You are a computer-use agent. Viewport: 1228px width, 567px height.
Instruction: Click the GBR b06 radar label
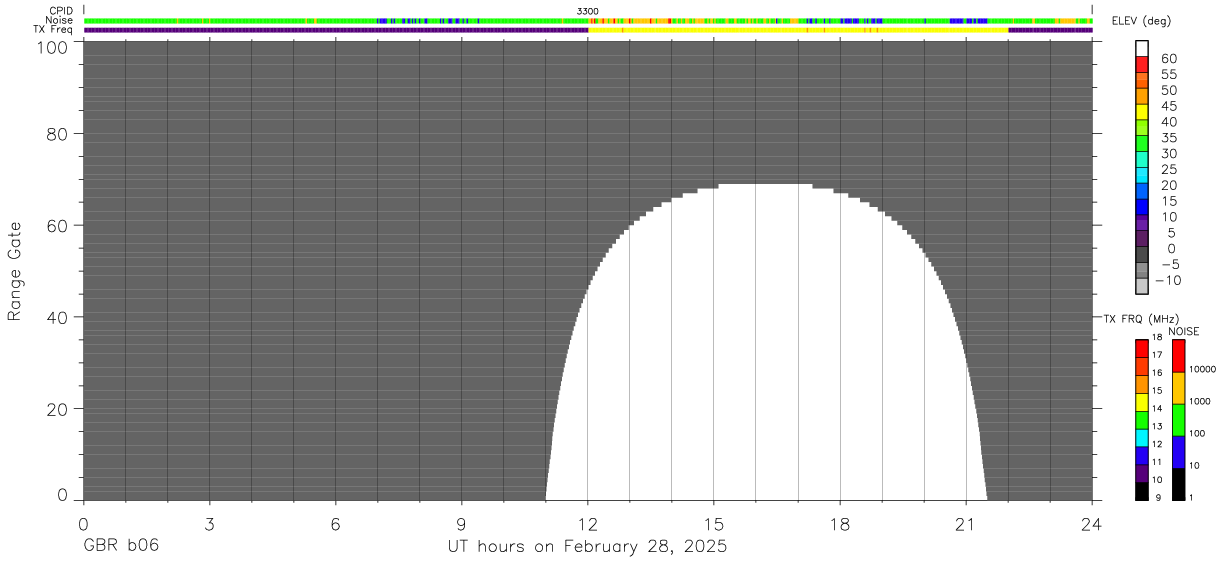pos(121,547)
